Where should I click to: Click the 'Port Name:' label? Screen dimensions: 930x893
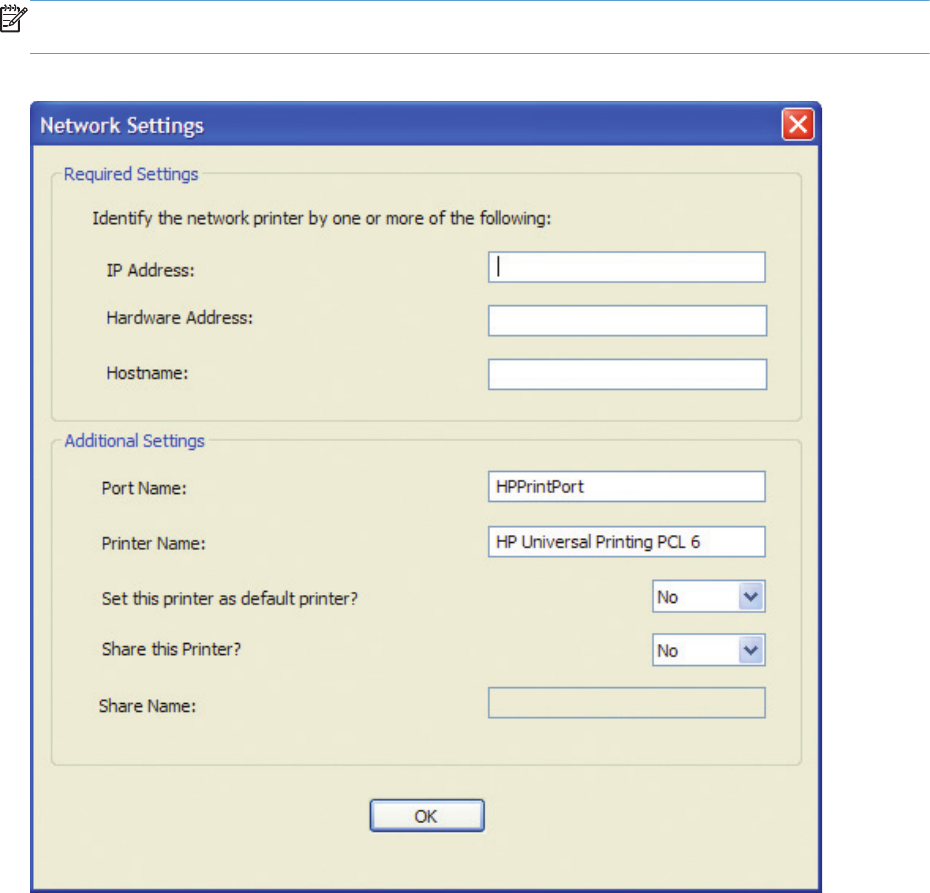pos(144,488)
